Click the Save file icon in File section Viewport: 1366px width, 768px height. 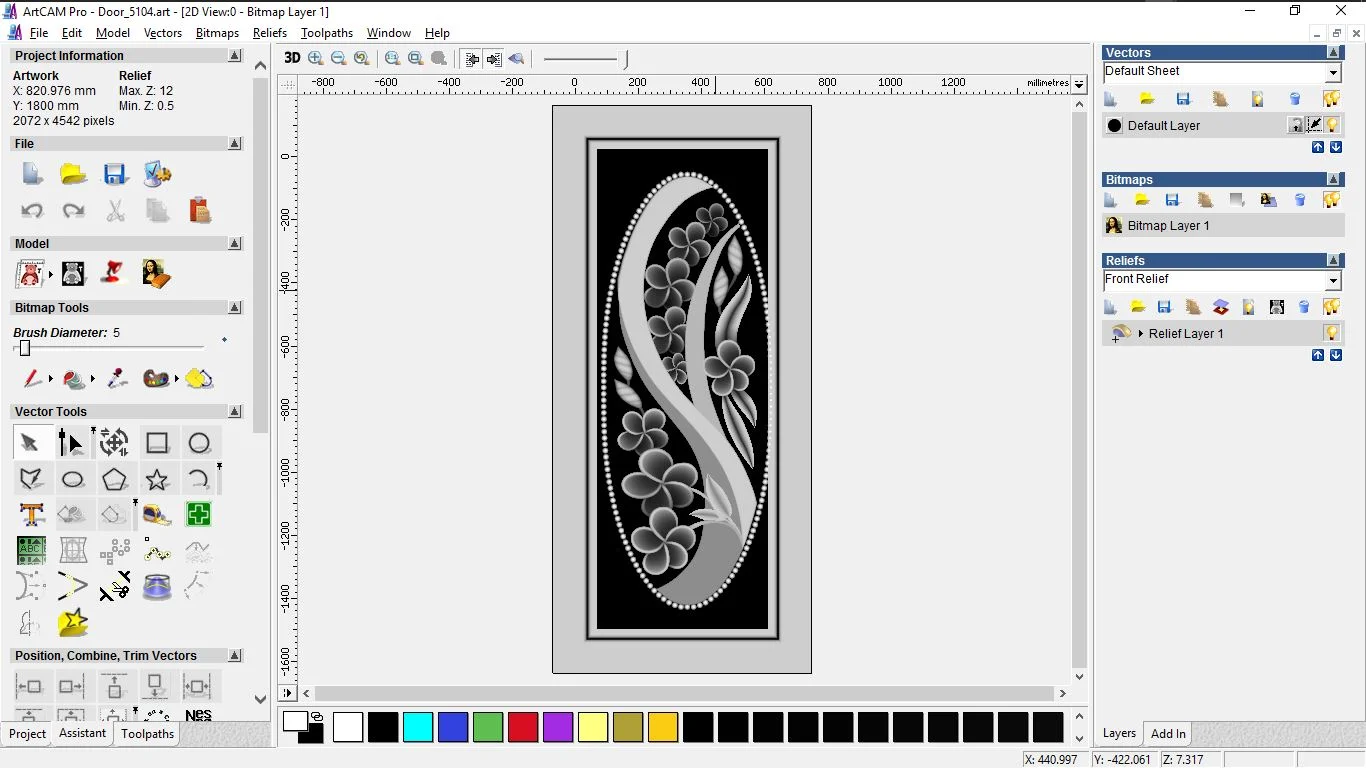115,174
